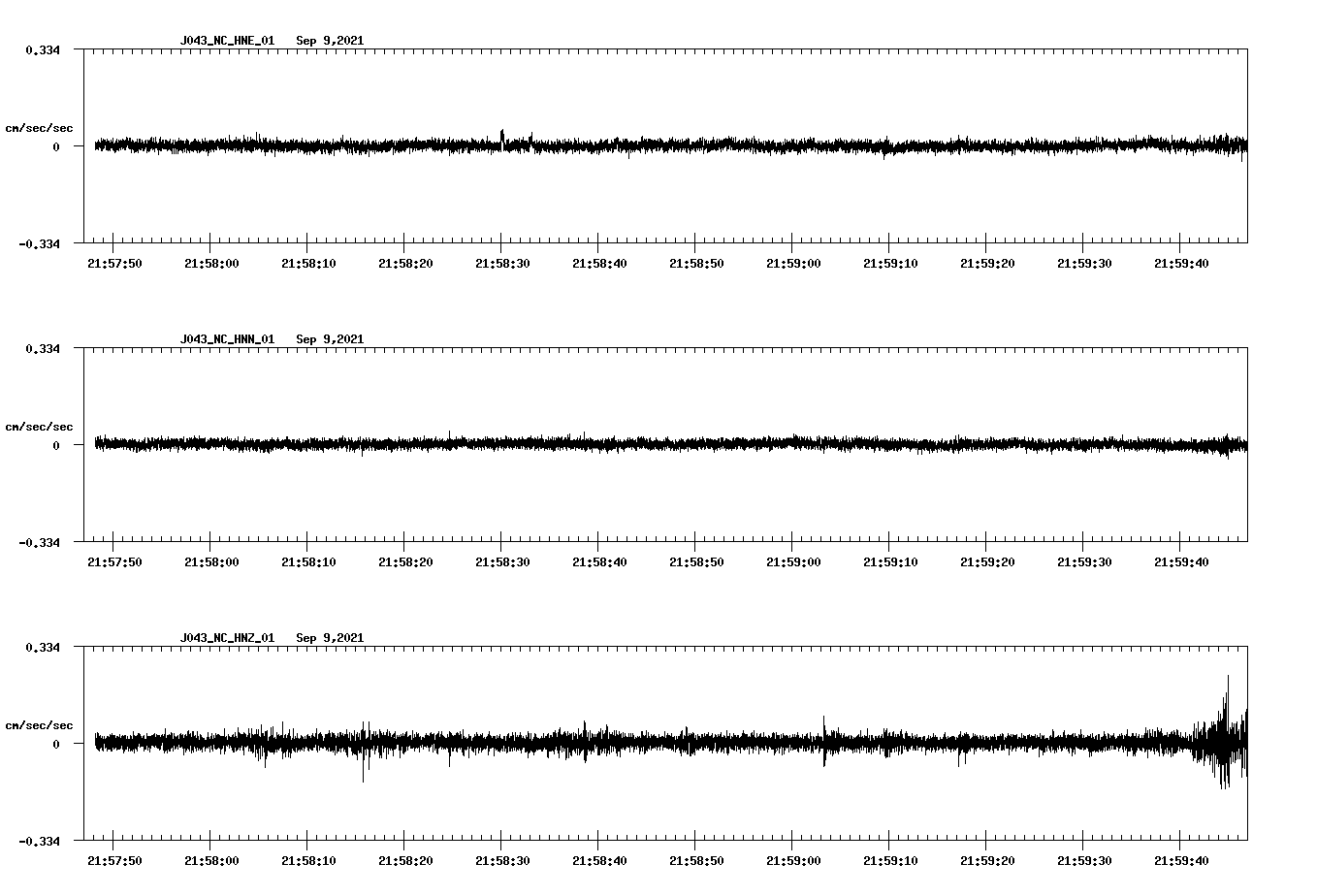This screenshot has height=896, width=1317.
Task: Click the 21:59:00 time label on HNE axis
Action: pos(793,264)
